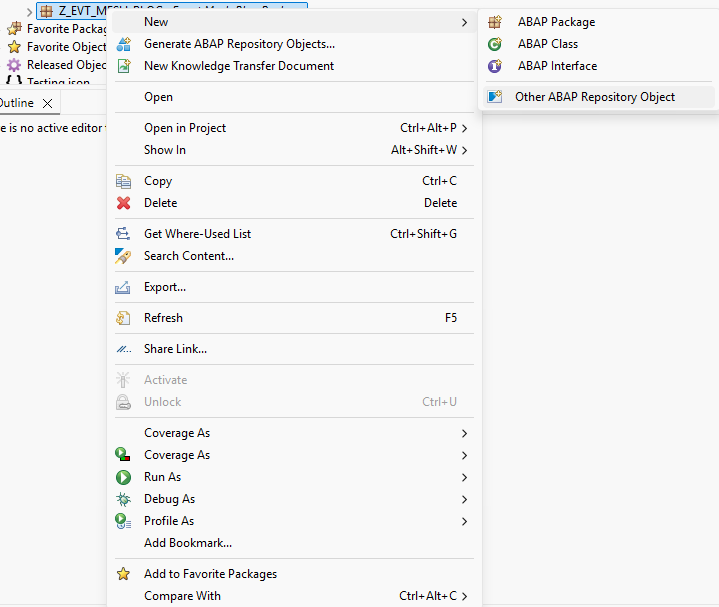Viewport: 719px width, 607px height.
Task: Expand the Show In submenu arrow
Action: [x=465, y=150]
